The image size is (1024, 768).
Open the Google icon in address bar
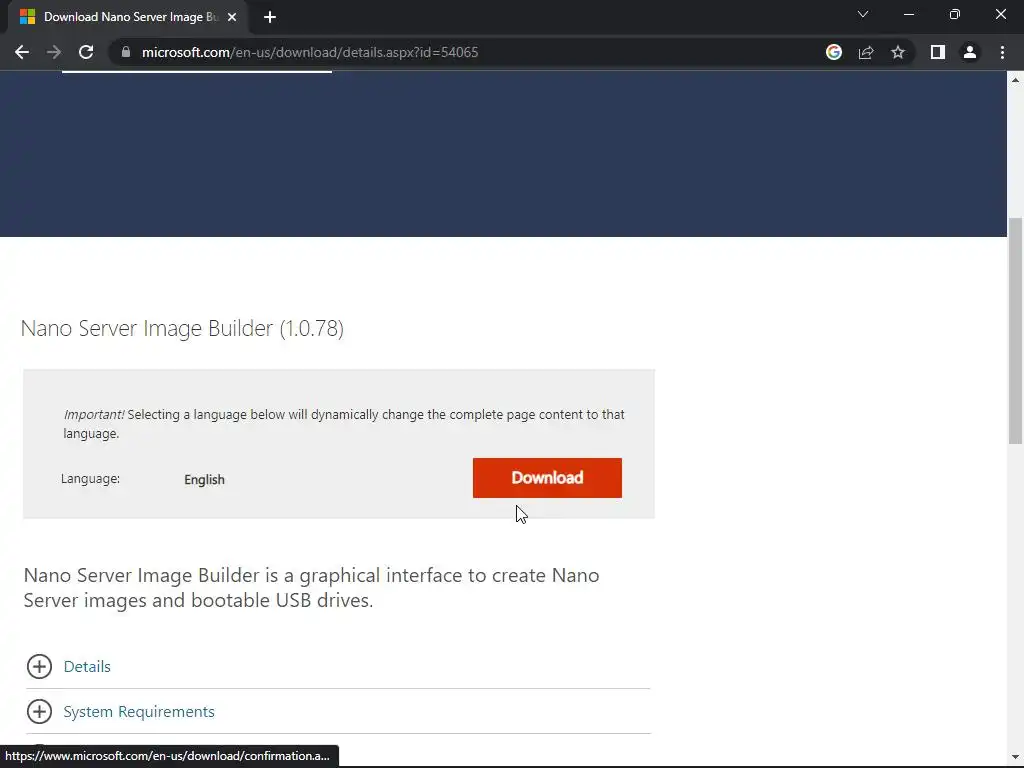pyautogui.click(x=833, y=52)
